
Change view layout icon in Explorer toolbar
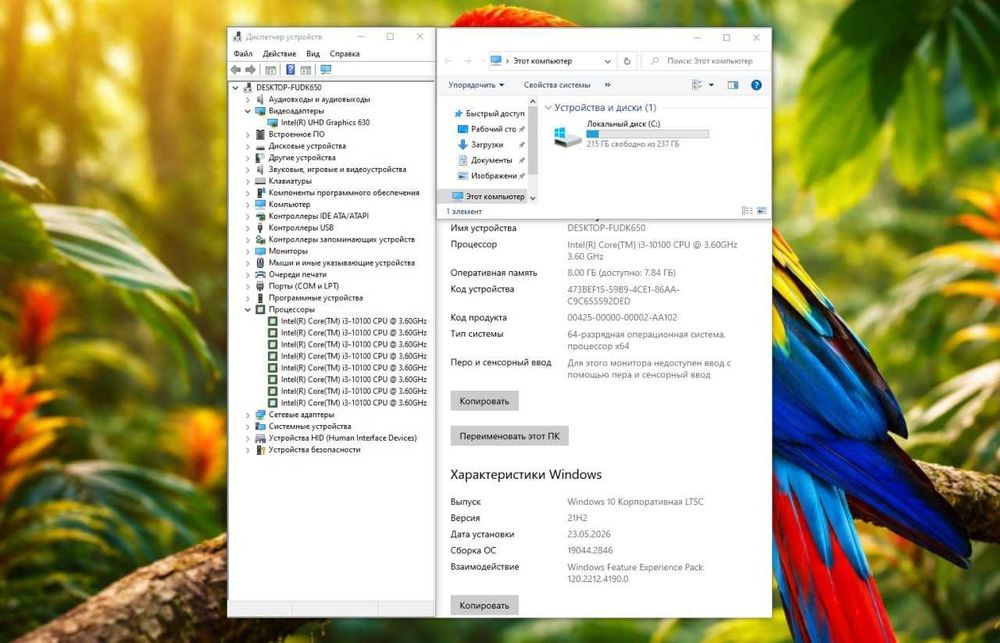(696, 85)
